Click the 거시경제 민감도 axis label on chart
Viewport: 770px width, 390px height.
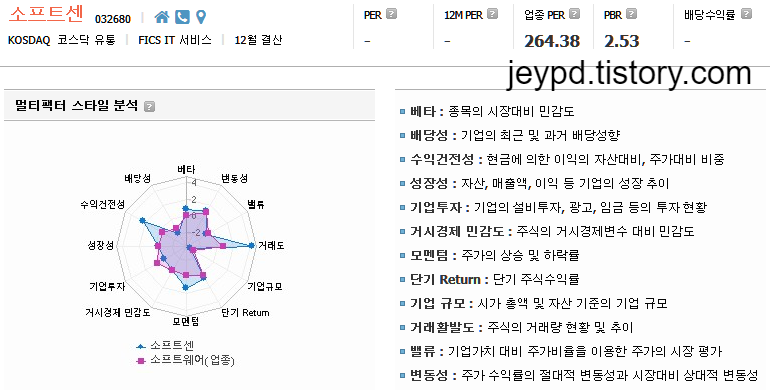[x=118, y=312]
